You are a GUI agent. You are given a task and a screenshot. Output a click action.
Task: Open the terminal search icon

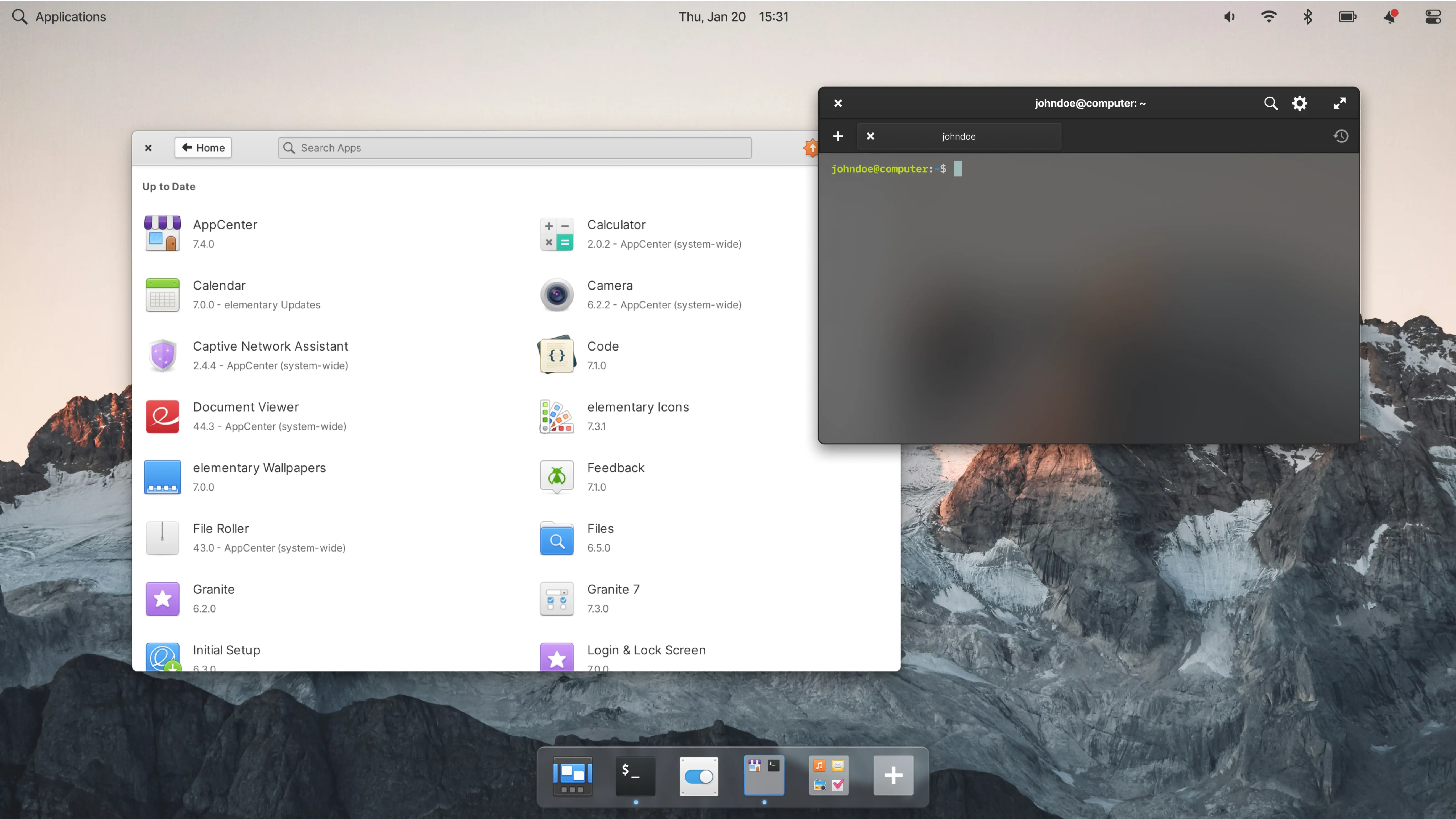[1270, 103]
